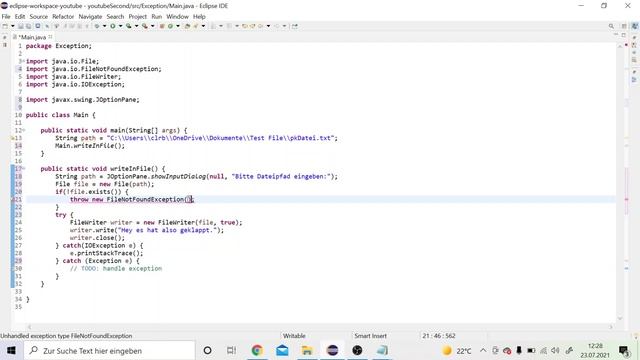Open the Project menu

(138, 17)
